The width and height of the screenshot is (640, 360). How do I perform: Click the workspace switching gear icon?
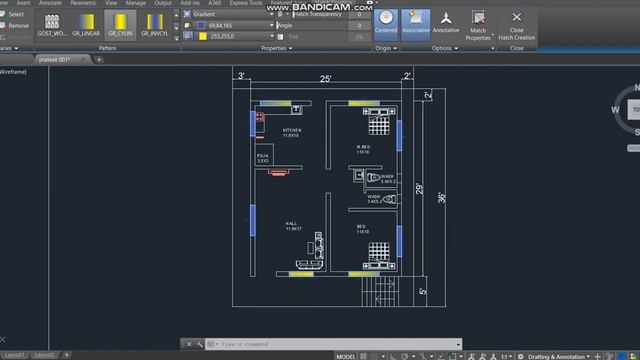(x=520, y=357)
